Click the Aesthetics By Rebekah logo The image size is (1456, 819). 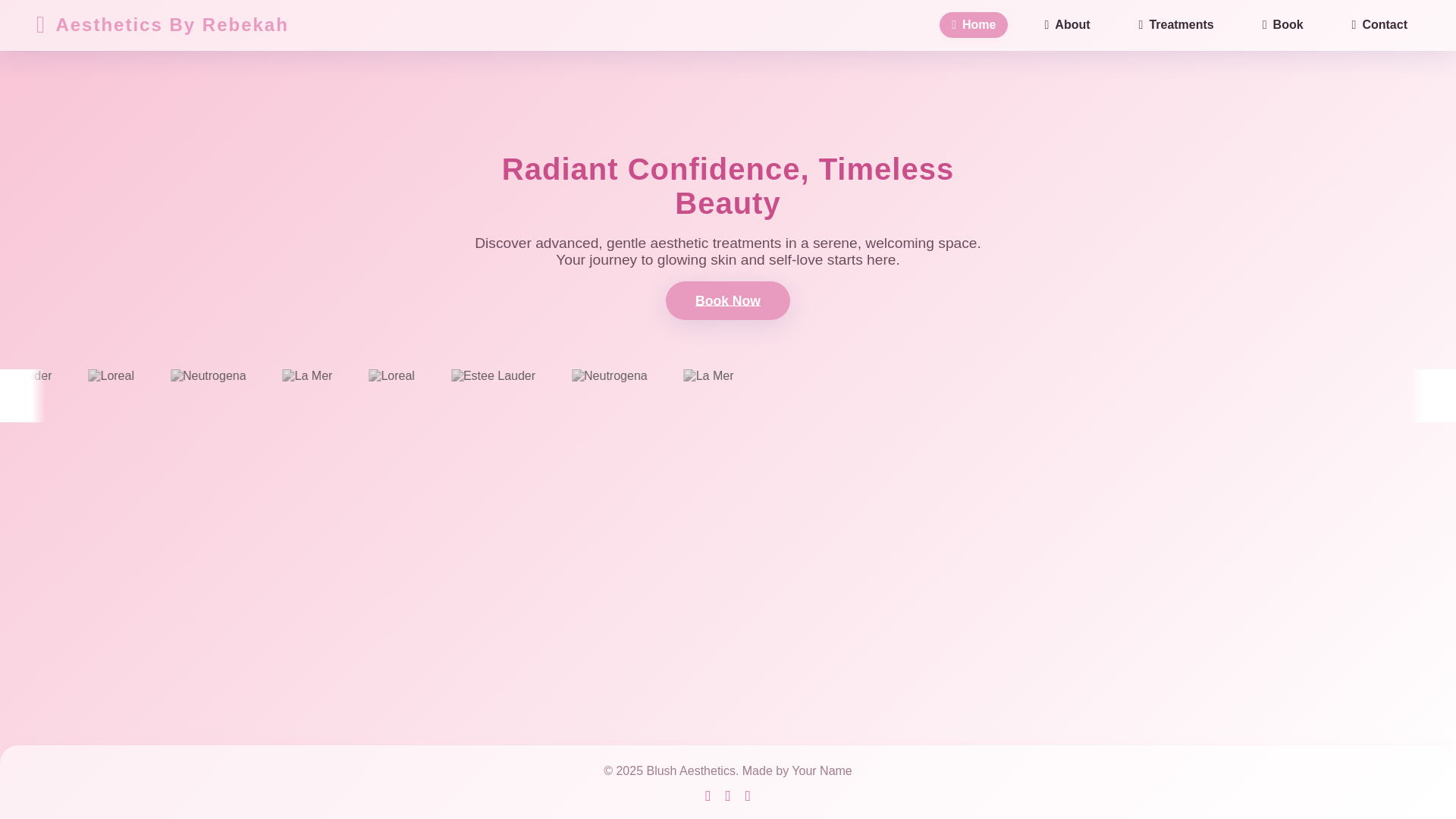point(162,25)
